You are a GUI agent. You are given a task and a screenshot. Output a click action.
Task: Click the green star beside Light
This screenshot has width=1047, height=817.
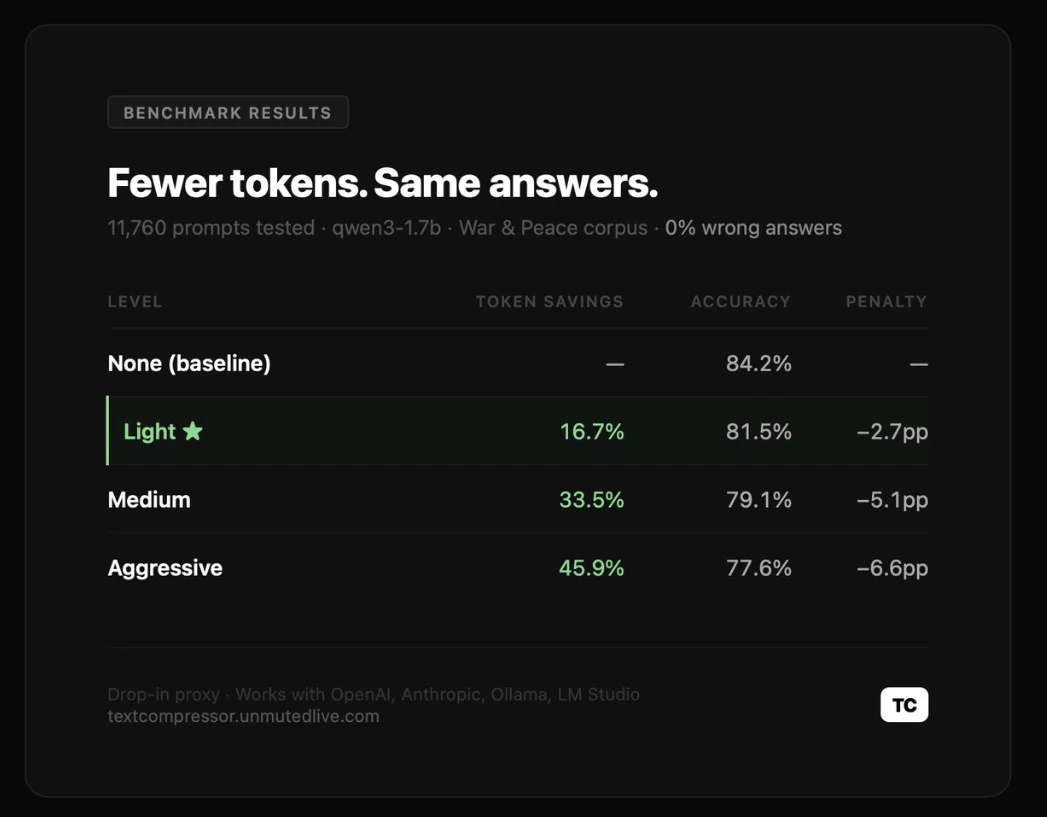pos(192,431)
